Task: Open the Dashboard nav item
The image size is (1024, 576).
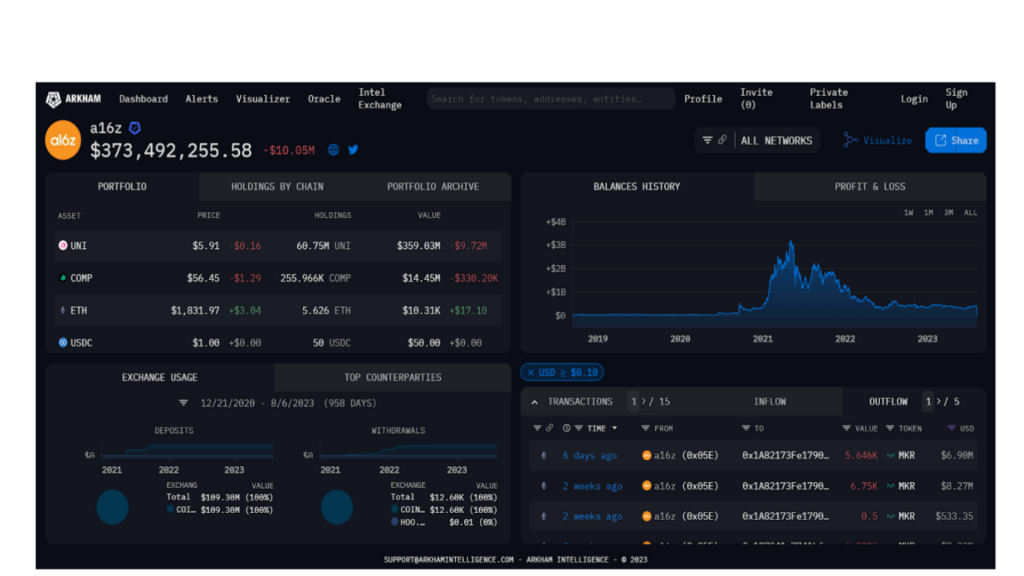Action: (x=143, y=99)
